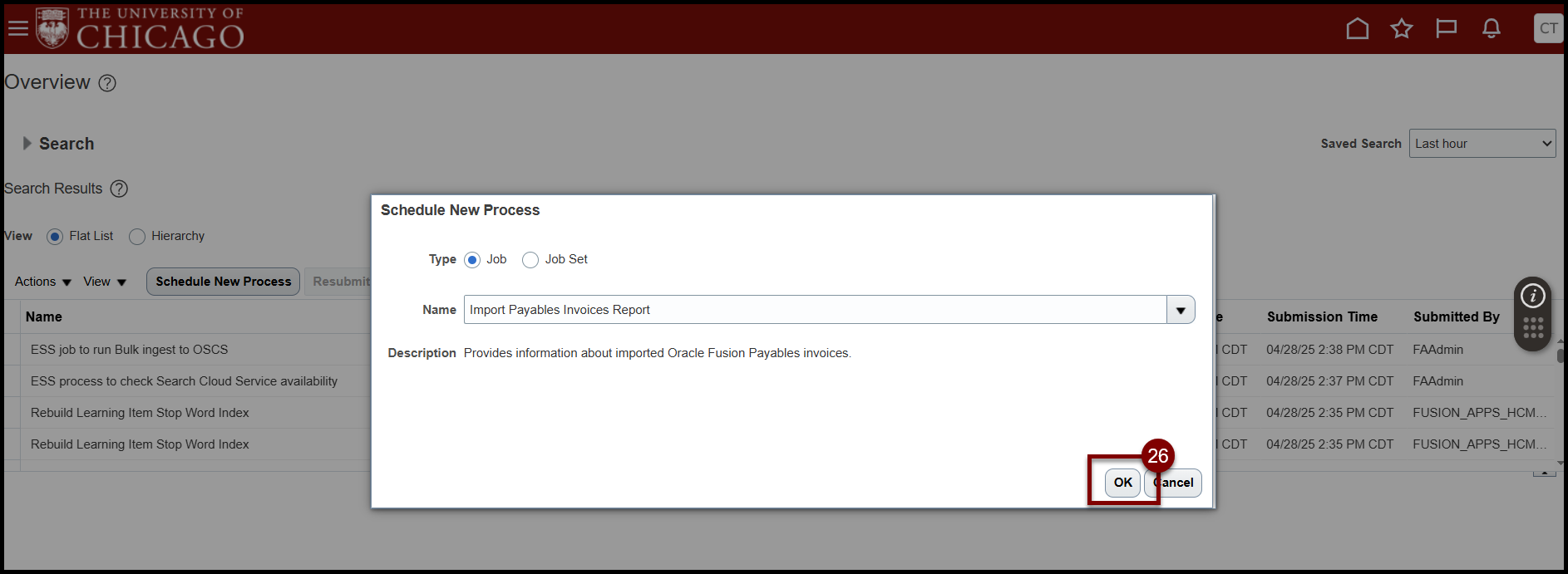Image resolution: width=1568 pixels, height=574 pixels.
Task: Select the Flat List view option
Action: pos(55,237)
